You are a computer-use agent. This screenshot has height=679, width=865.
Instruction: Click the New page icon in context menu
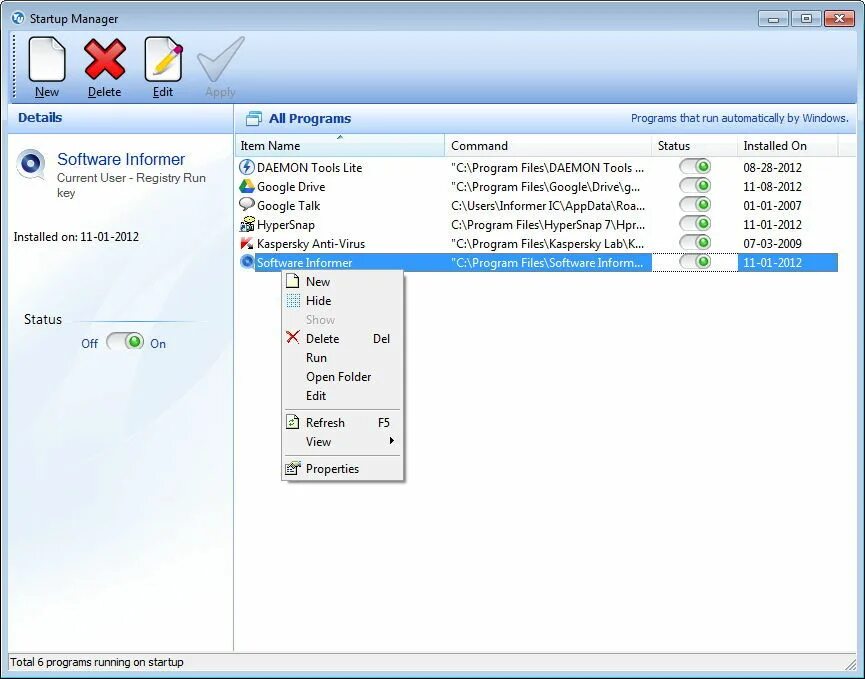(x=293, y=281)
